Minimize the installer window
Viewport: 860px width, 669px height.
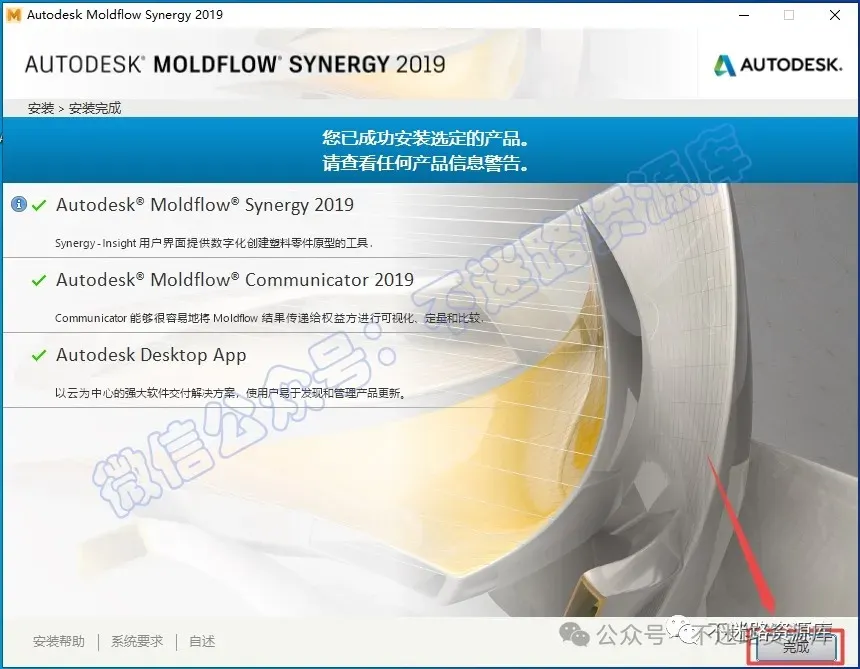(x=744, y=15)
